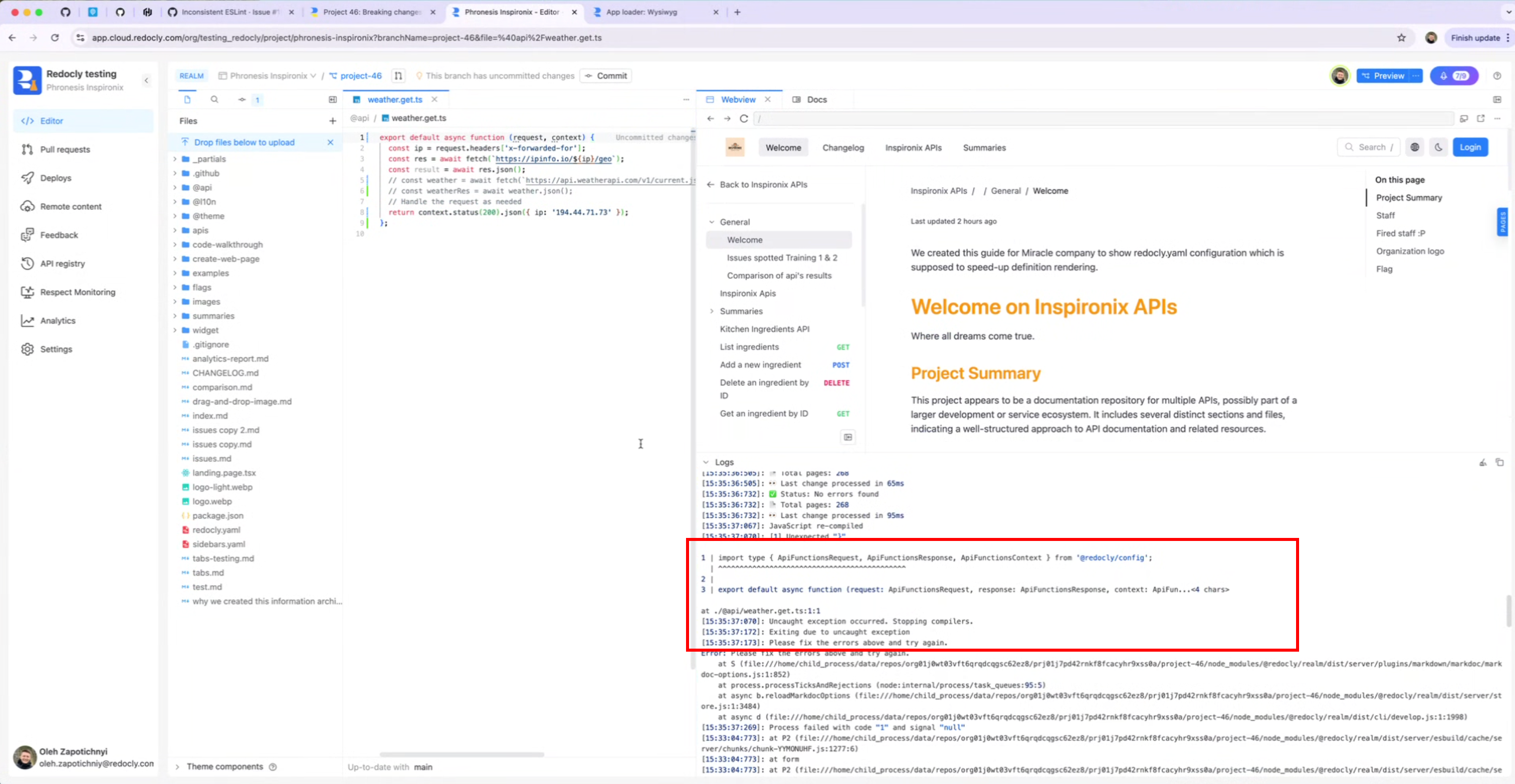
Task: Open the help icon in the top right
Action: pos(1497,75)
